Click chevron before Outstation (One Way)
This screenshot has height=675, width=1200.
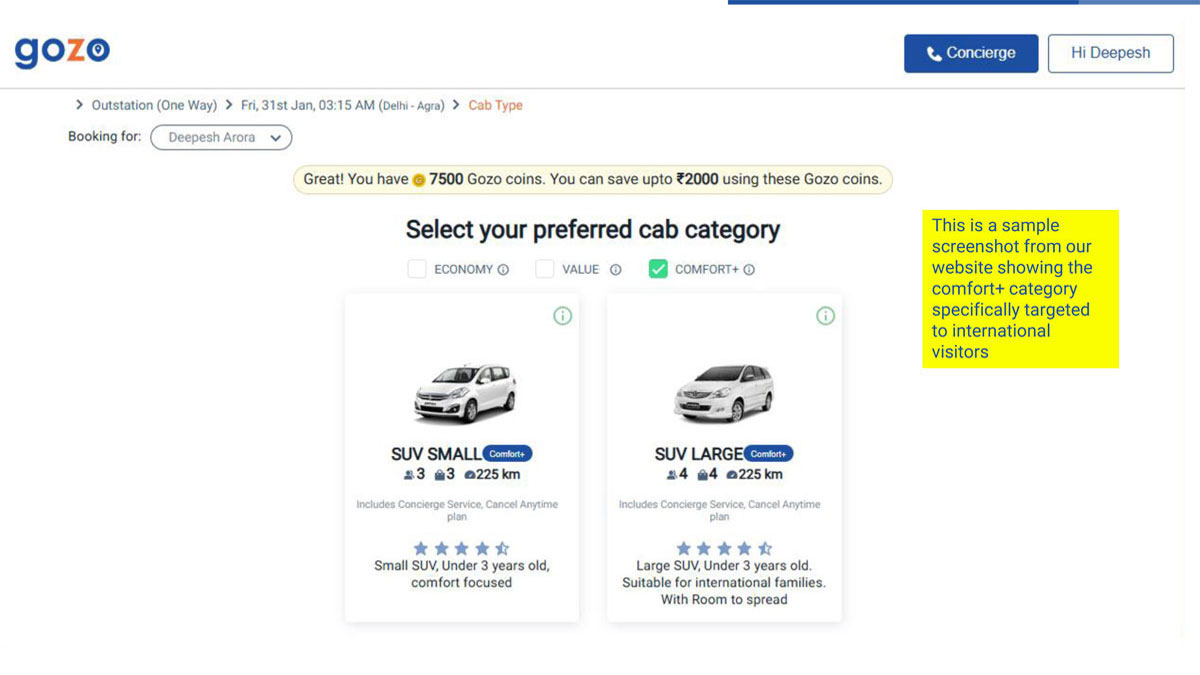click(80, 105)
